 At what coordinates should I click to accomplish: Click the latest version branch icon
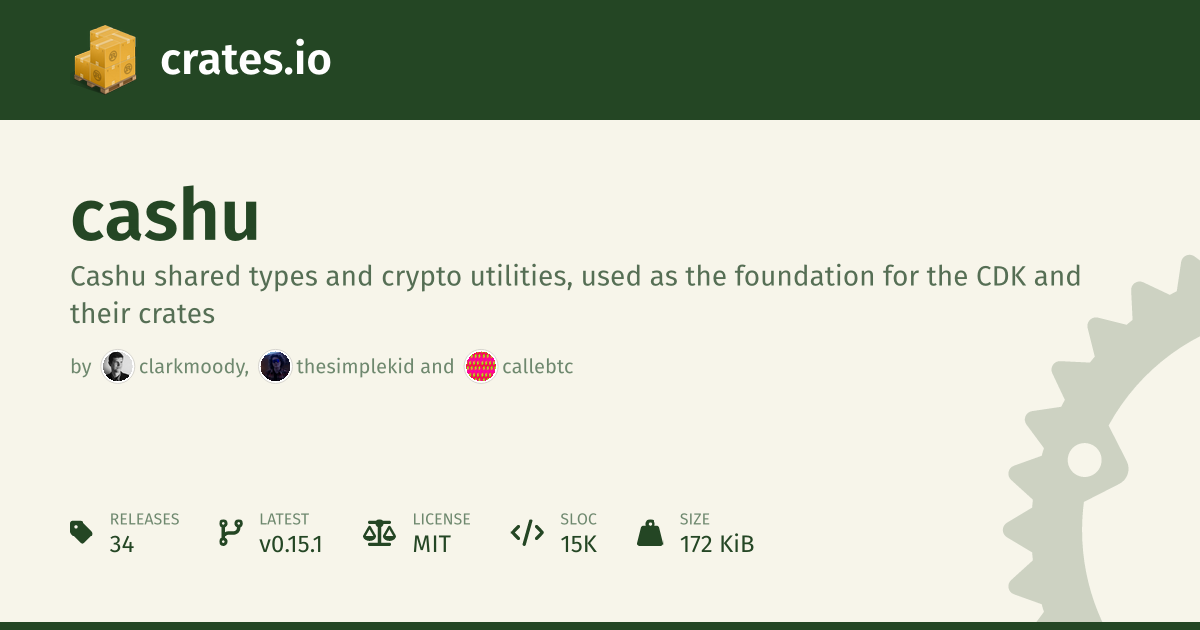tap(230, 532)
